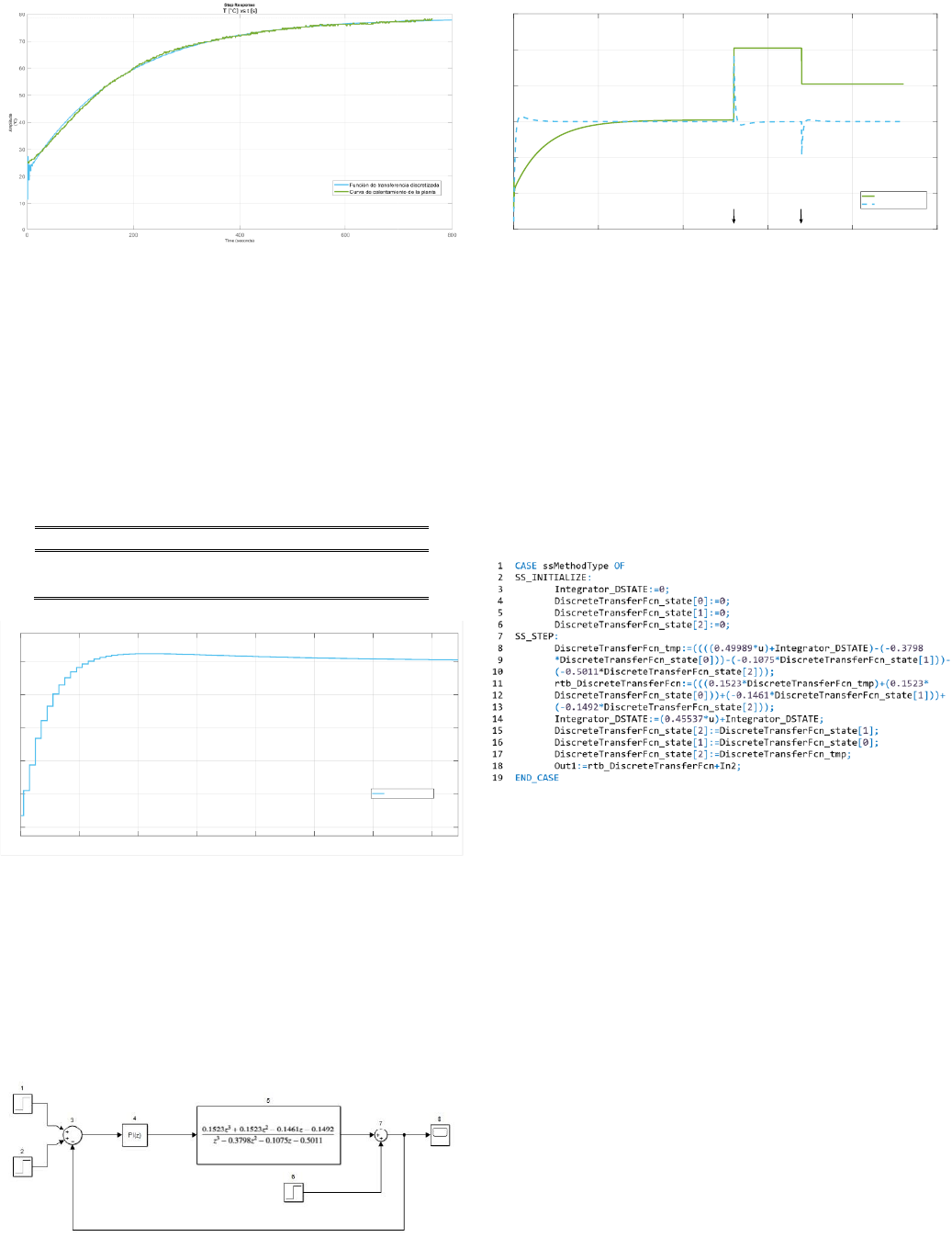Click the legend box in the staircase response plot
The image size is (952, 1237).
[402, 793]
